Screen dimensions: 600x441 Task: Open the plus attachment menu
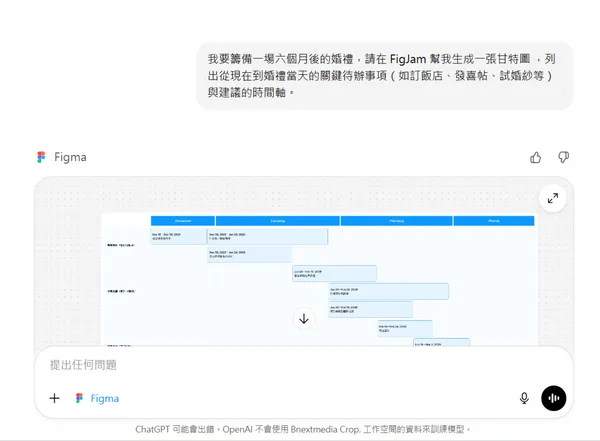pos(54,398)
